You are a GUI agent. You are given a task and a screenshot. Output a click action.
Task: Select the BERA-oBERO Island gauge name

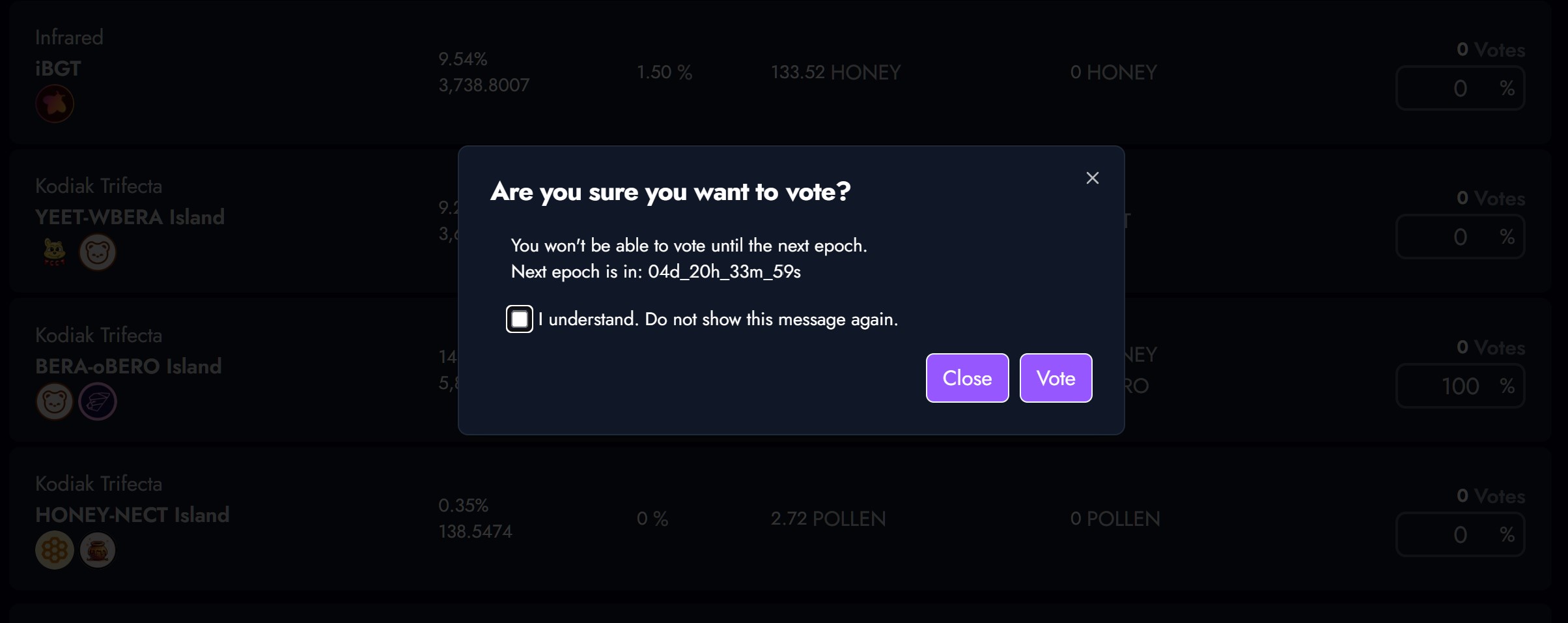(128, 366)
